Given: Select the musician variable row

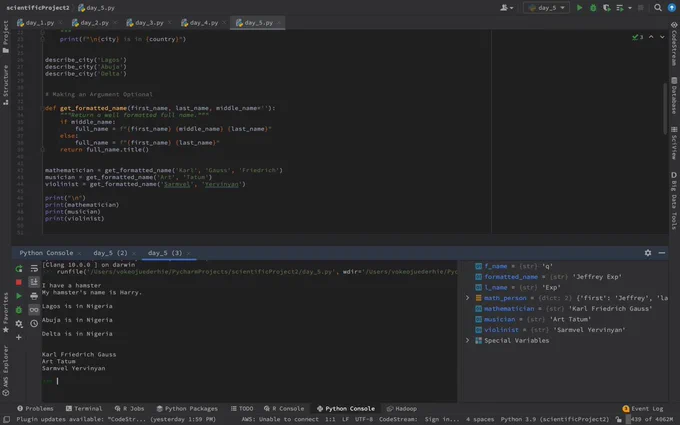Looking at the screenshot, I should (564, 319).
